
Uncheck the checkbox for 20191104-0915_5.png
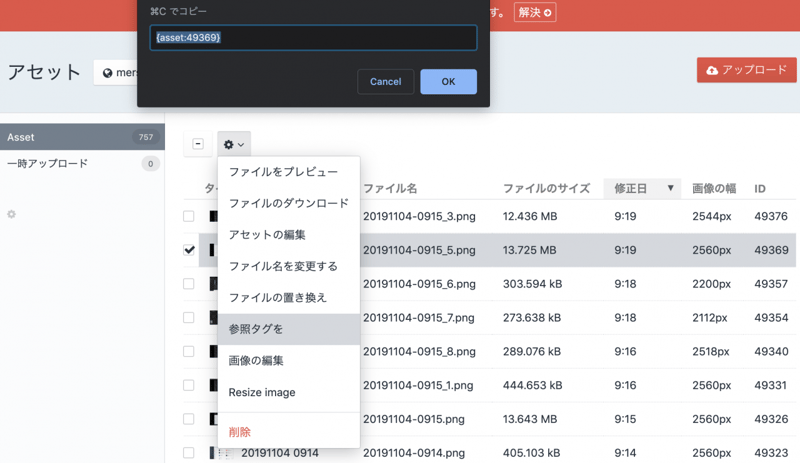(x=189, y=250)
